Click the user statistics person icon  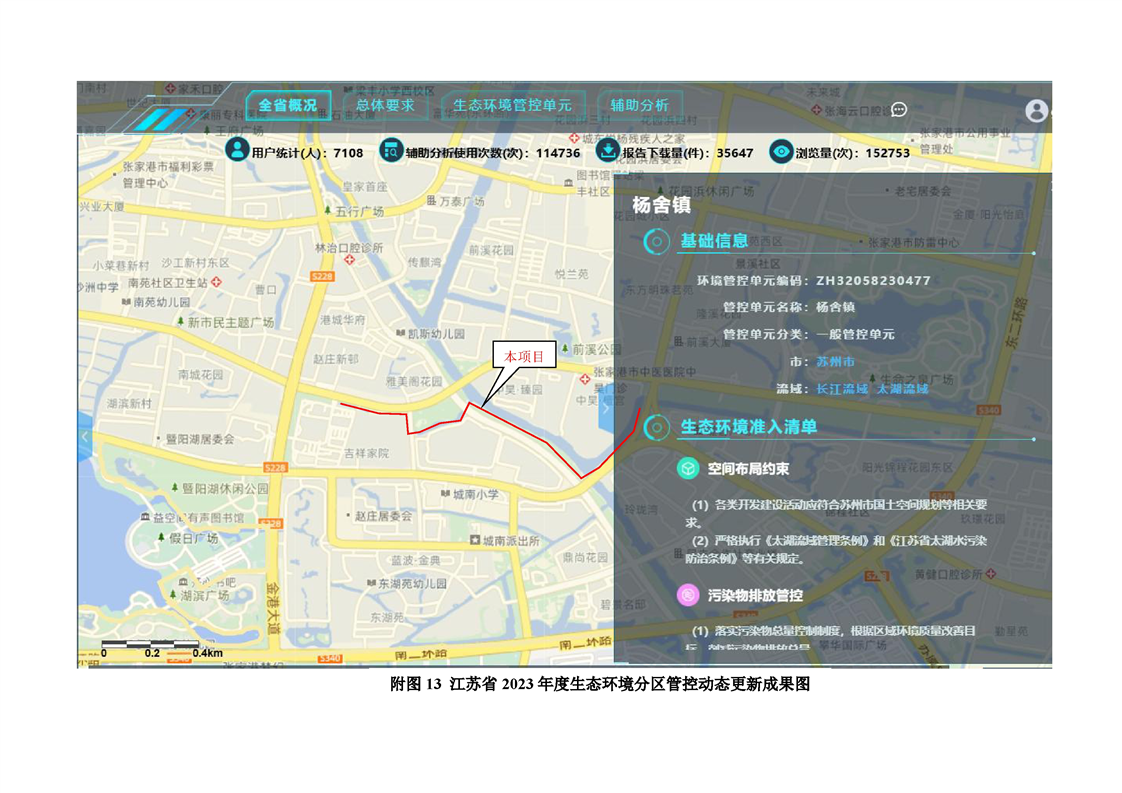tap(237, 151)
